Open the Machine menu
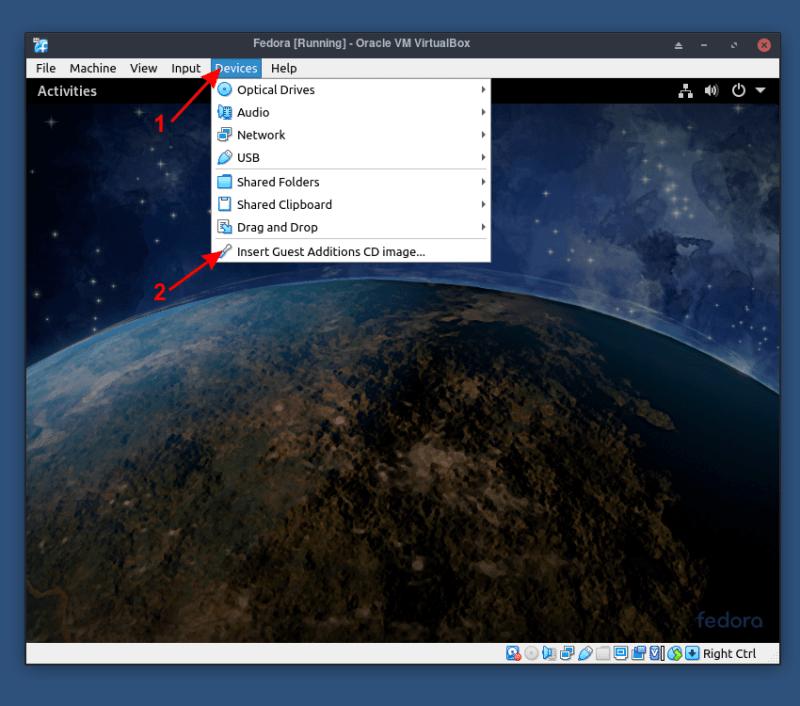The width and height of the screenshot is (800, 706). pos(93,68)
